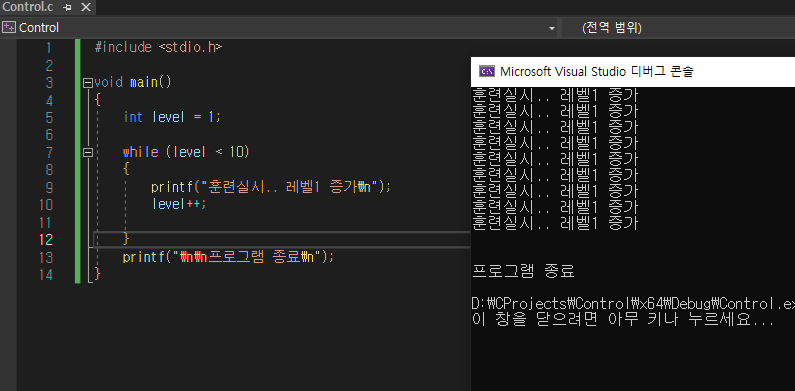Click the 이 창을 닫으려면 console message
This screenshot has width=795, height=391.
(x=623, y=319)
